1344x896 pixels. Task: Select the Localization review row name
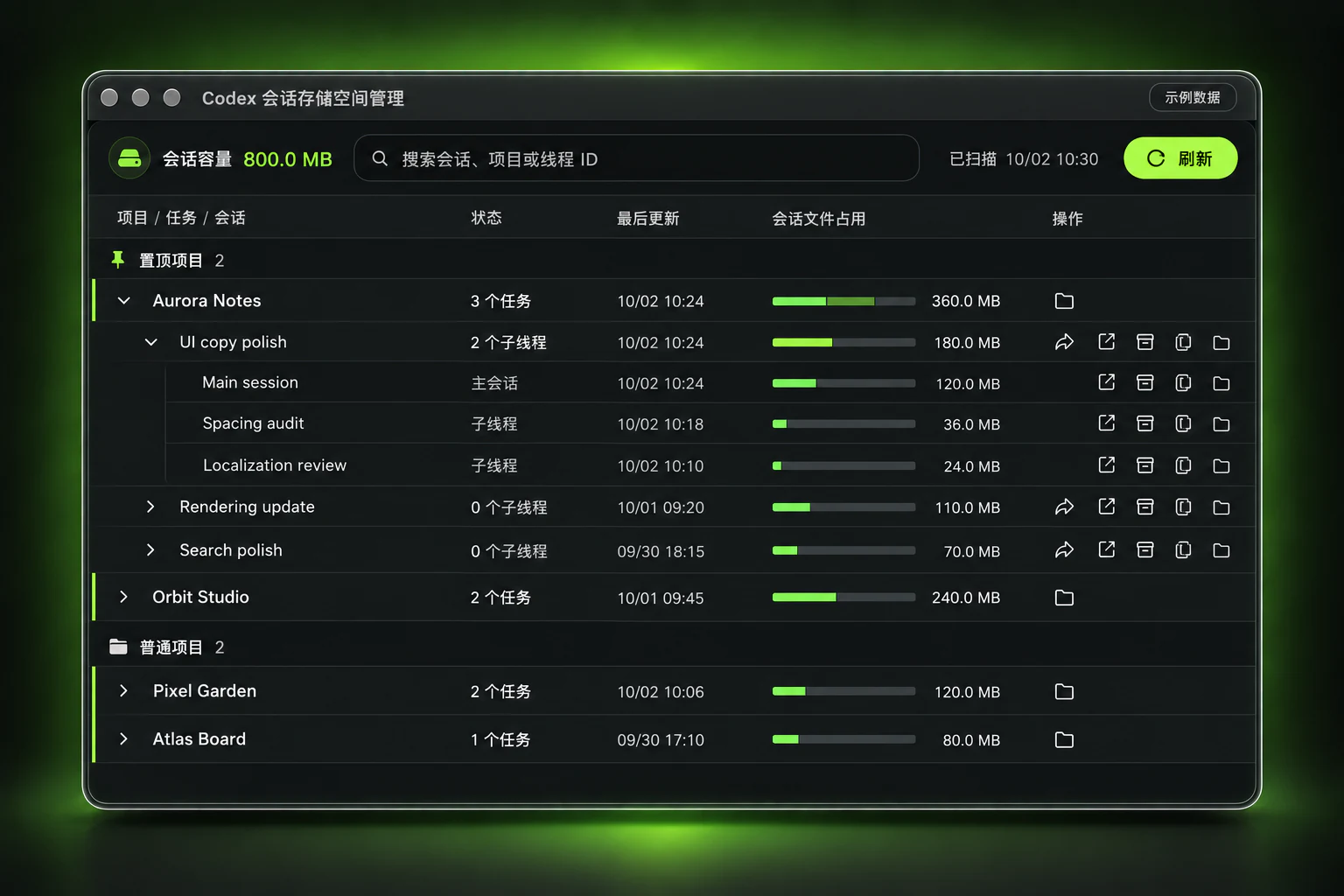(275, 465)
